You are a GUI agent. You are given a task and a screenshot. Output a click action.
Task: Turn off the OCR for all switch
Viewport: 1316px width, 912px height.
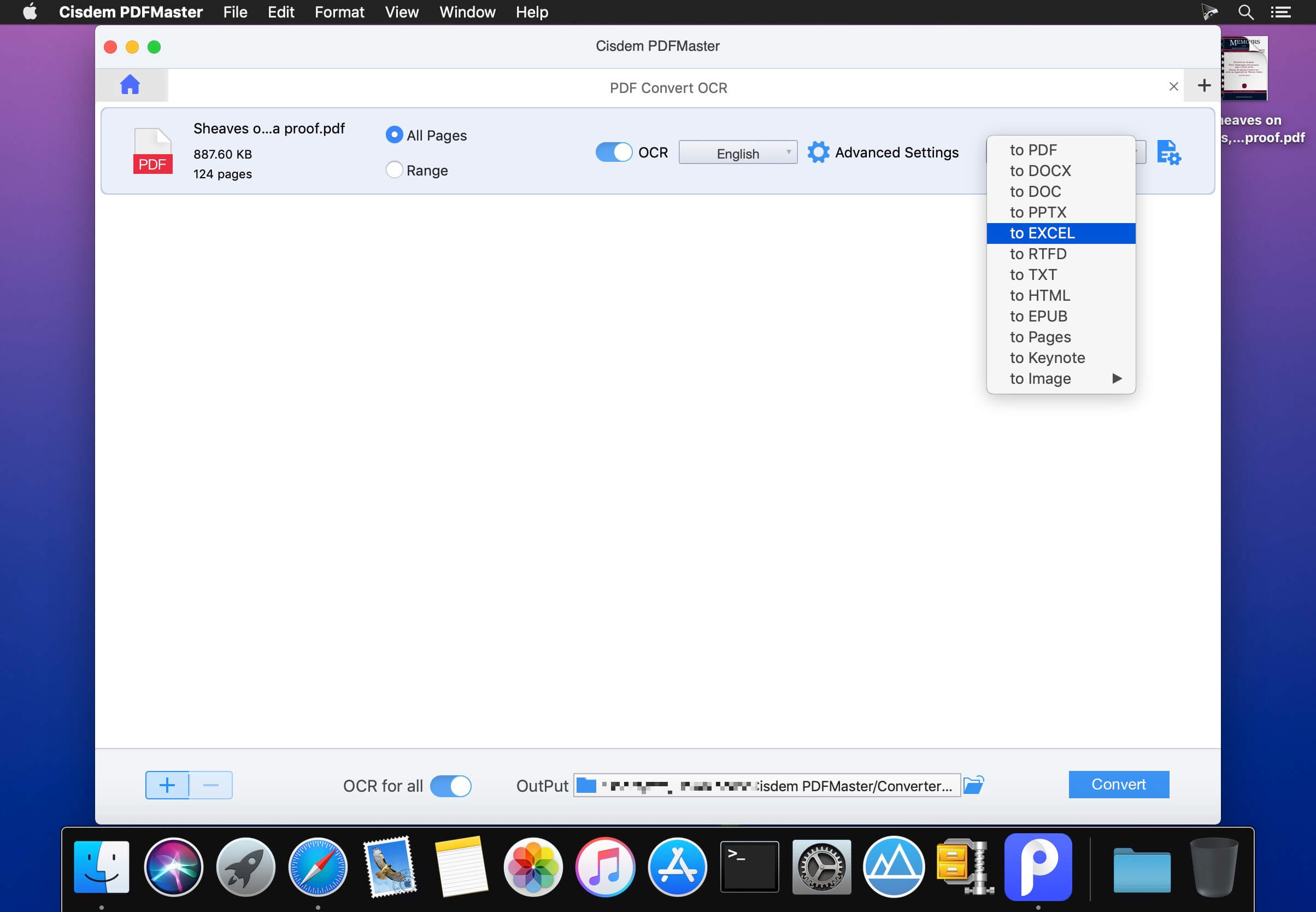(451, 786)
